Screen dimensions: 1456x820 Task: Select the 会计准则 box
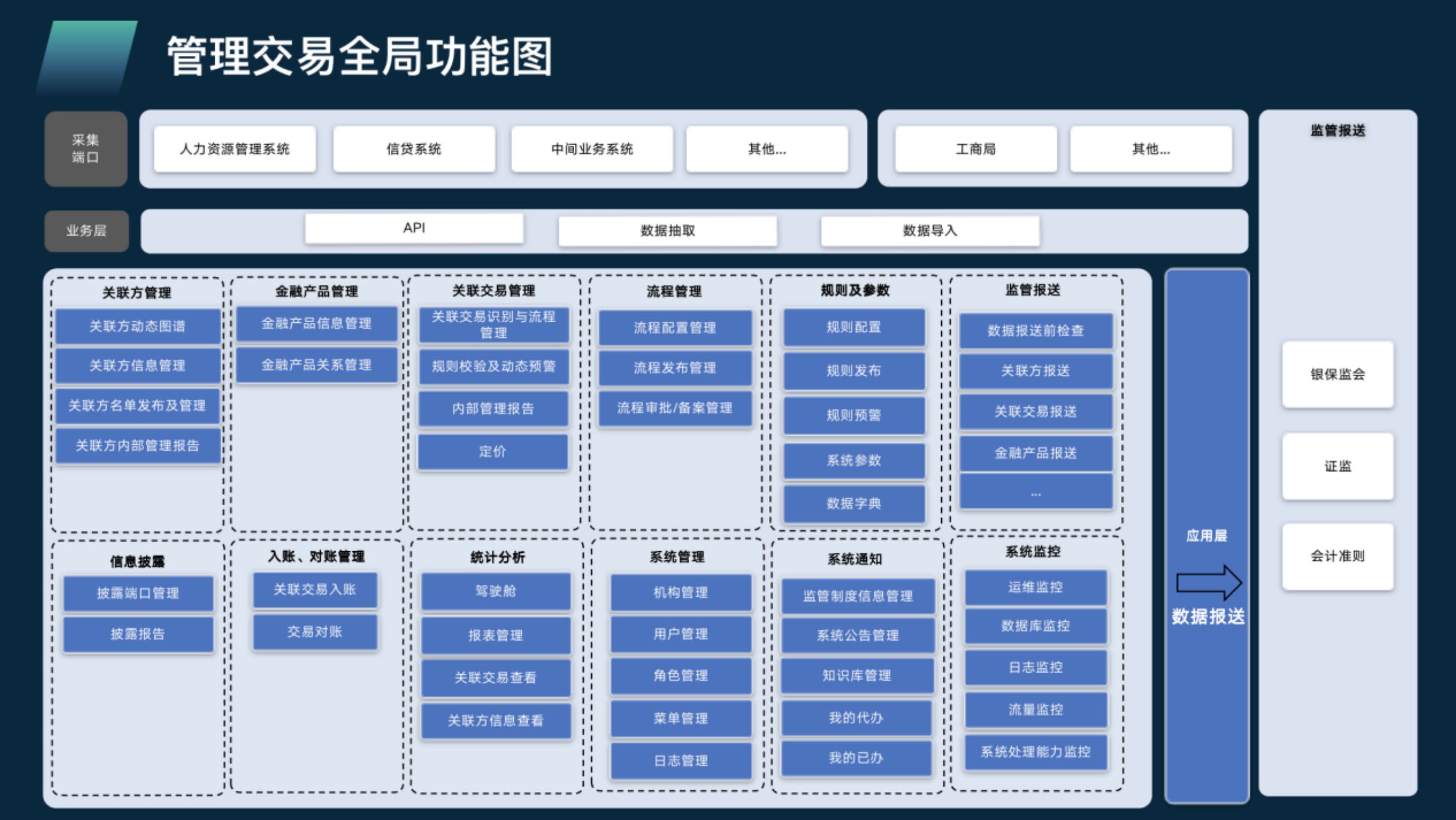[x=1338, y=556]
